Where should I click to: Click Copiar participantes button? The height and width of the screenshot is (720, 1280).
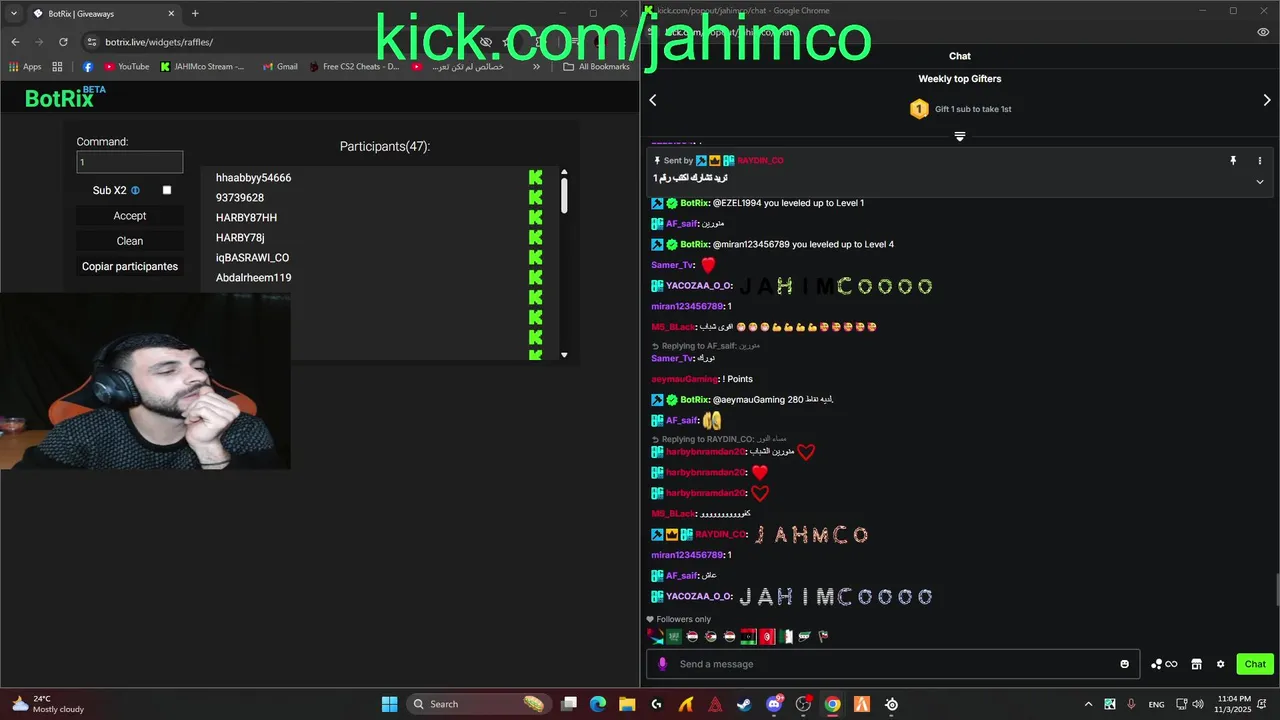click(x=130, y=266)
